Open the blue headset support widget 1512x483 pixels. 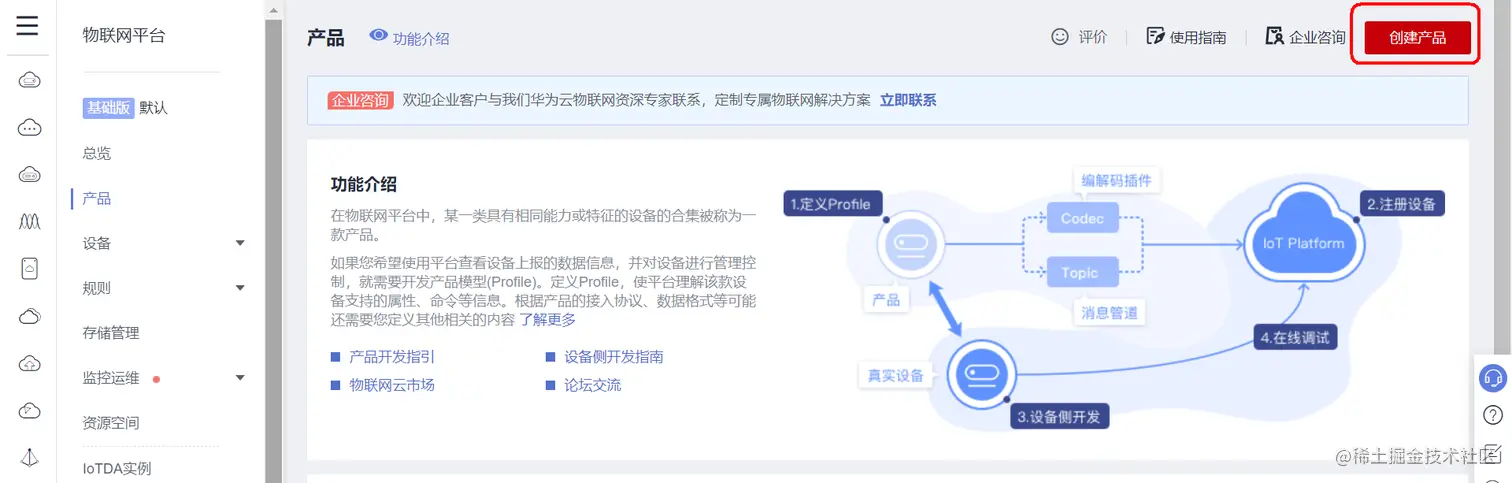click(x=1493, y=378)
